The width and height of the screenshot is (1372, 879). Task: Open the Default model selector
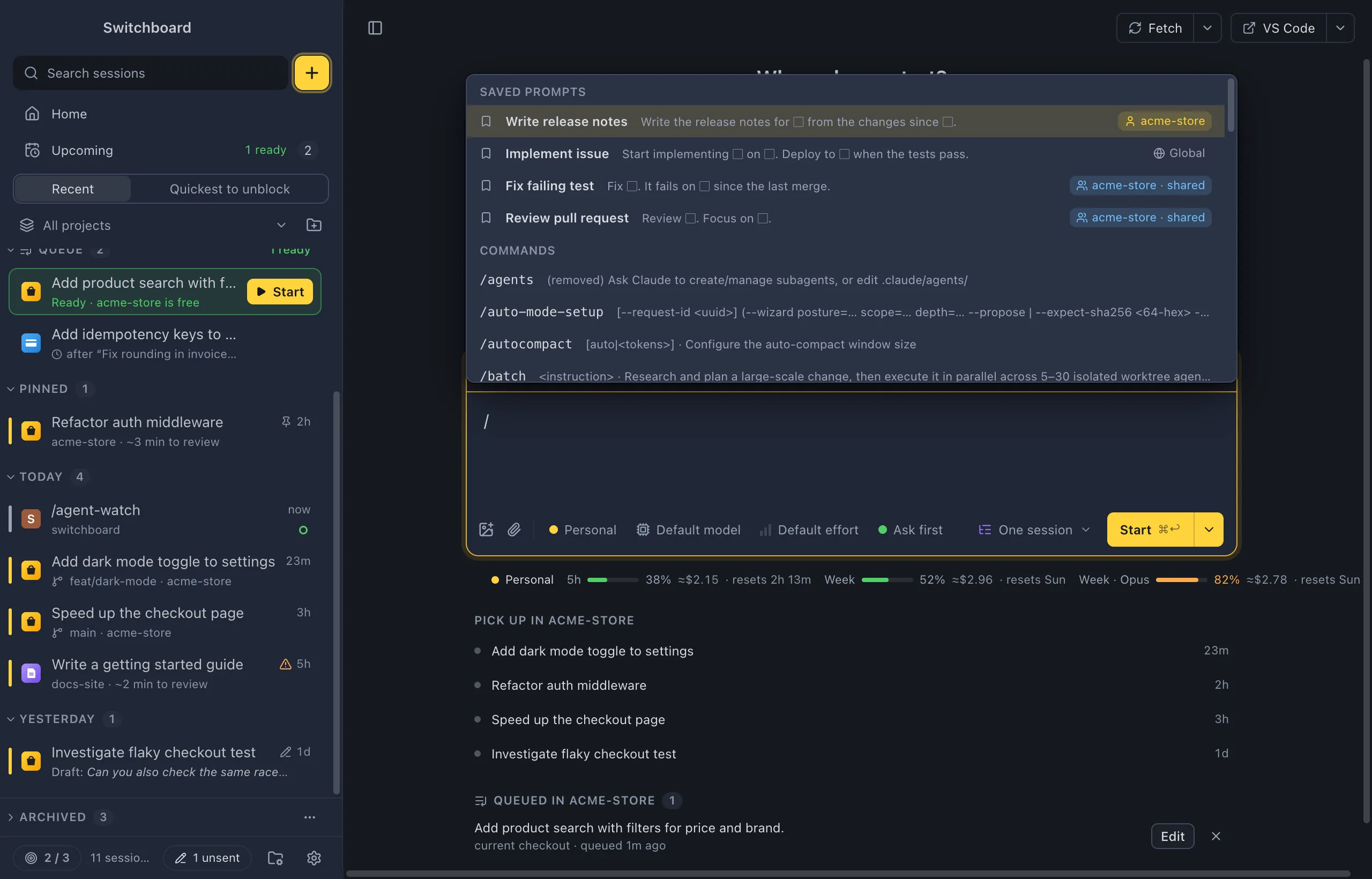688,530
